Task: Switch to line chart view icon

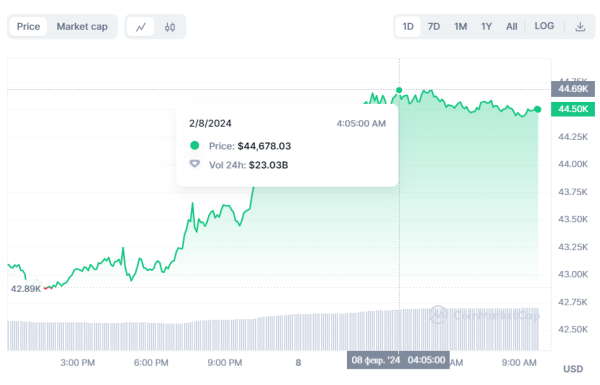Action: 140,27
